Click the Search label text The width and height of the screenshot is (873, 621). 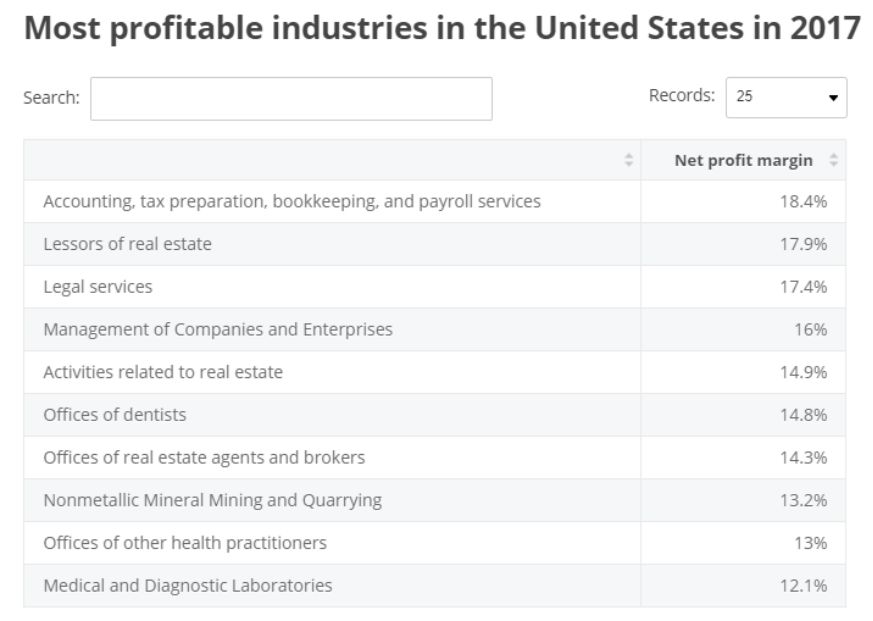[x=51, y=99]
